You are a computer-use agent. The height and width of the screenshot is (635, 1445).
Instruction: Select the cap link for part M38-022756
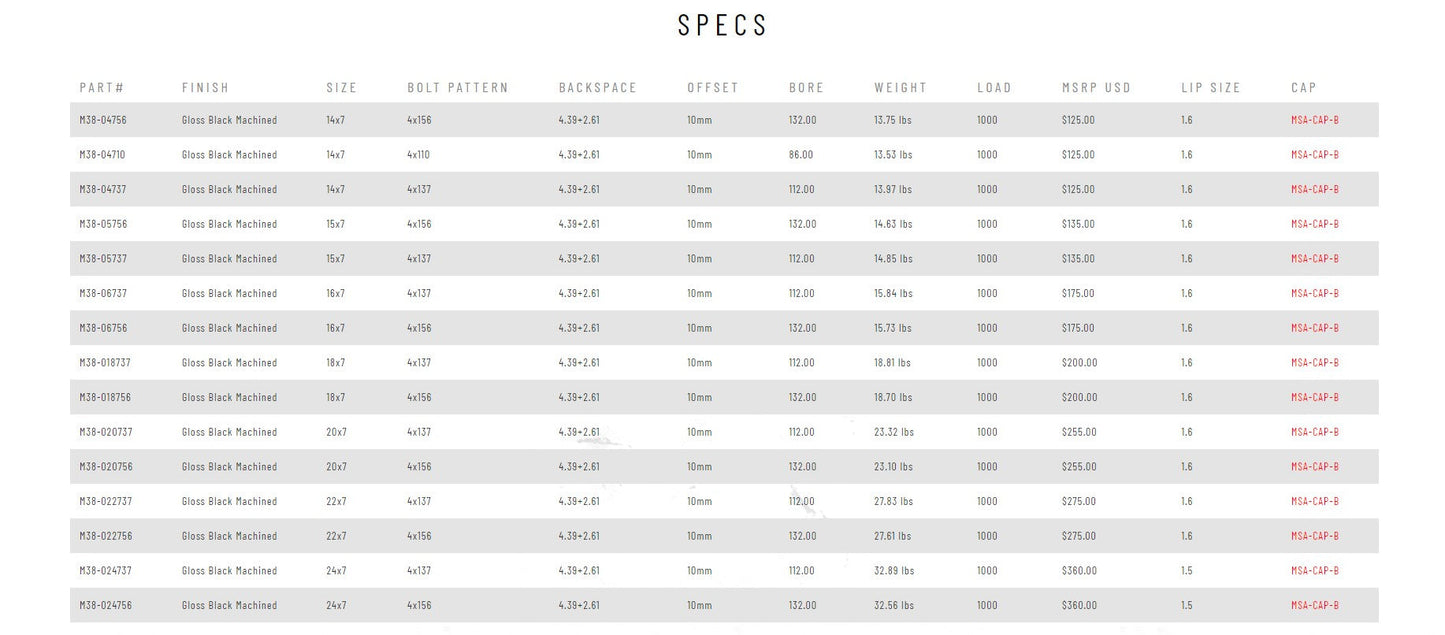coord(1314,536)
